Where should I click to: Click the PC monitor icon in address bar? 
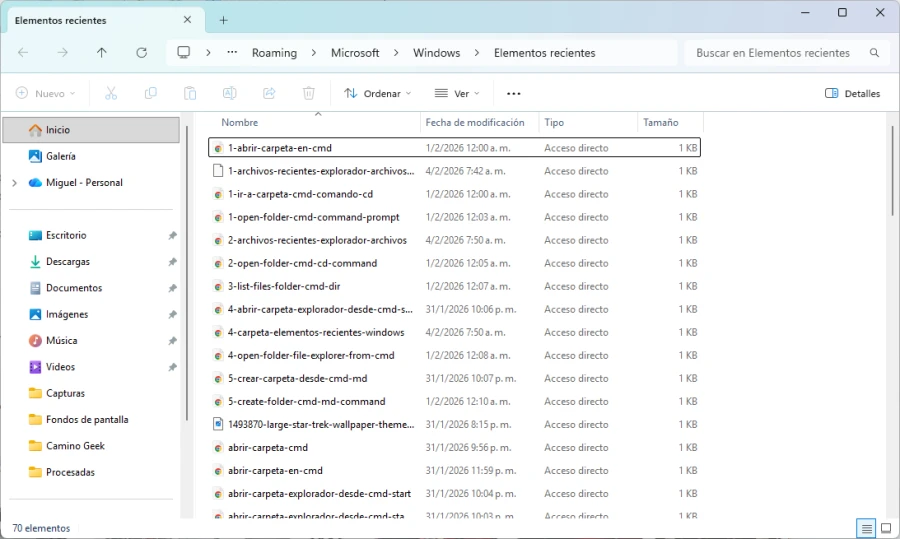tap(184, 53)
